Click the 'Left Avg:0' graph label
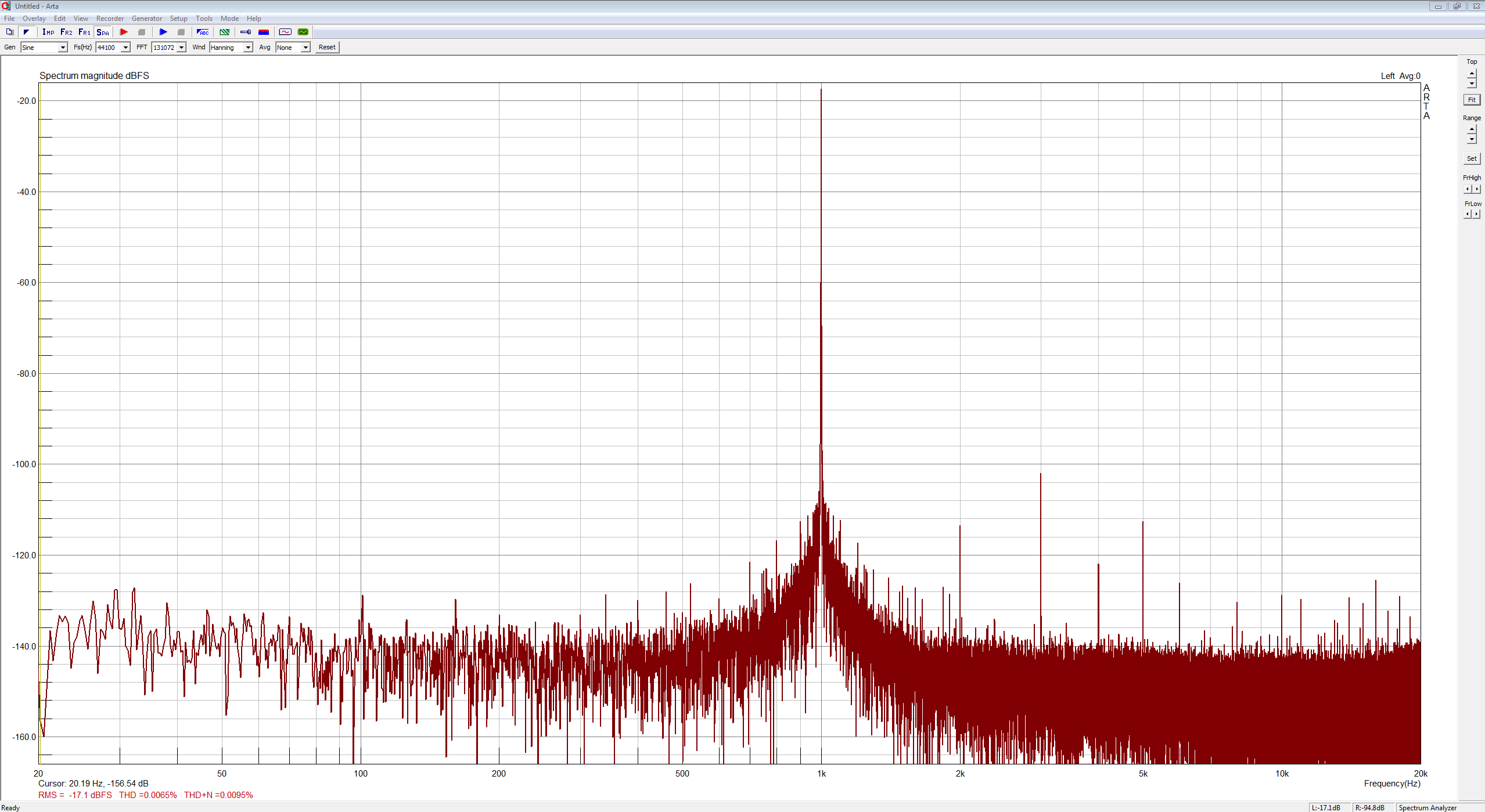This screenshot has width=1485, height=812. coord(1400,76)
